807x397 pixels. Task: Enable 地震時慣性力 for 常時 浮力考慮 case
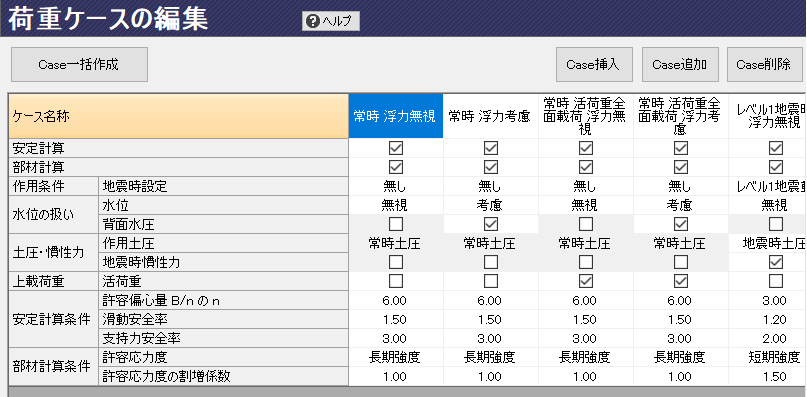[491, 263]
